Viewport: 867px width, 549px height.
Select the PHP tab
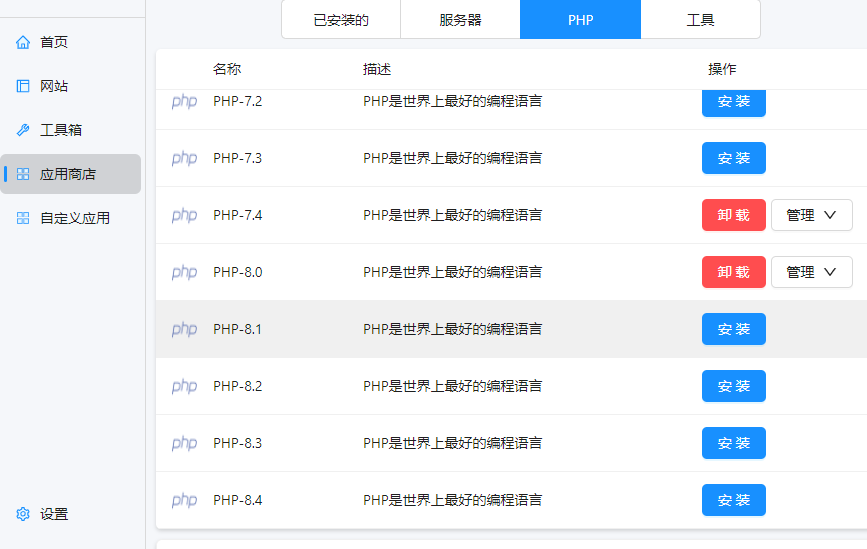580,20
